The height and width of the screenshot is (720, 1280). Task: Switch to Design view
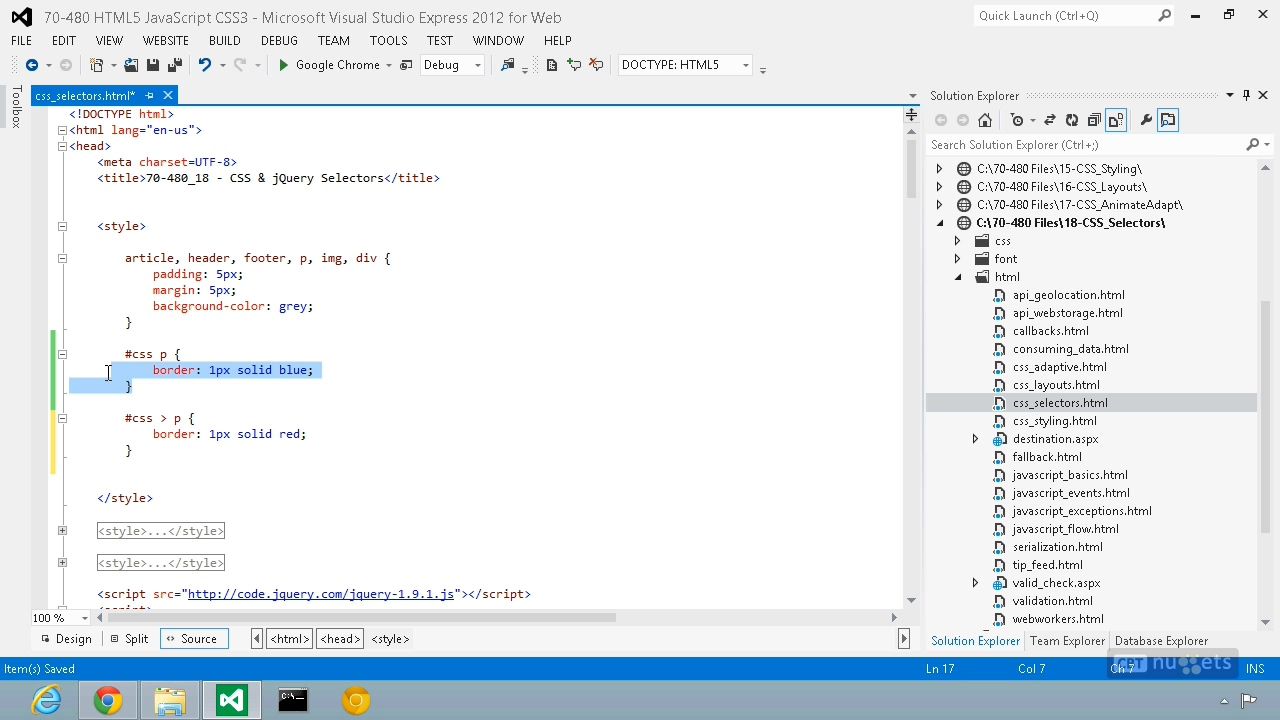[x=65, y=639]
